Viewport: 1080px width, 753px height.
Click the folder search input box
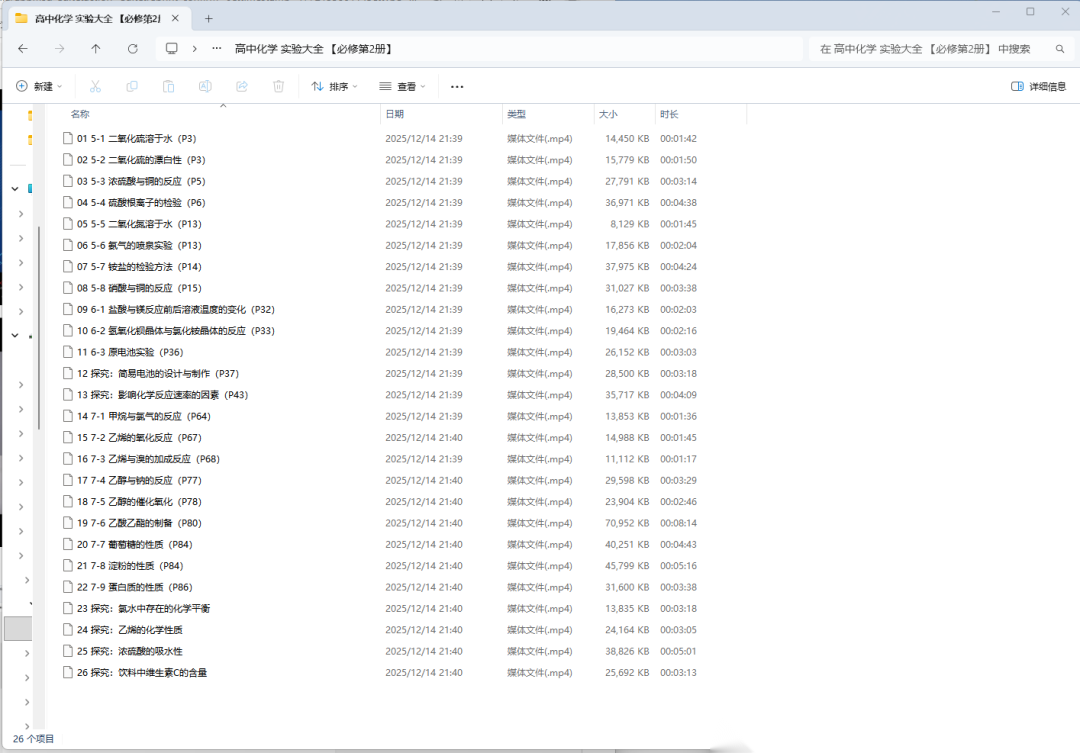click(930, 49)
